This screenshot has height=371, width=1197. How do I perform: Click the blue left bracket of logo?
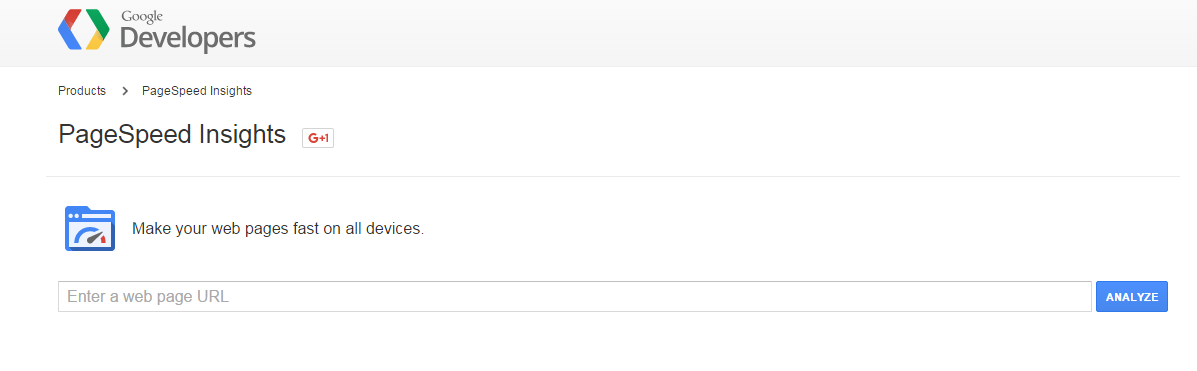pos(69,34)
